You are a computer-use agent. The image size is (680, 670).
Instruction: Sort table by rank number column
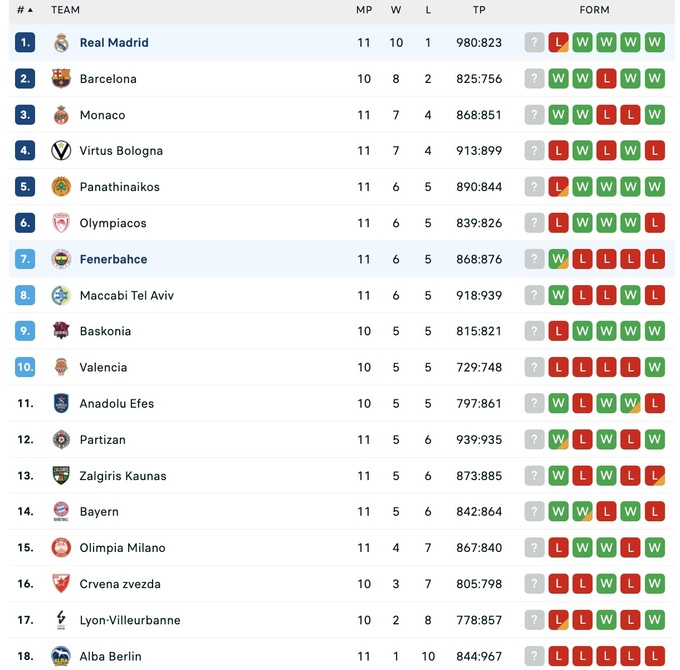click(24, 10)
